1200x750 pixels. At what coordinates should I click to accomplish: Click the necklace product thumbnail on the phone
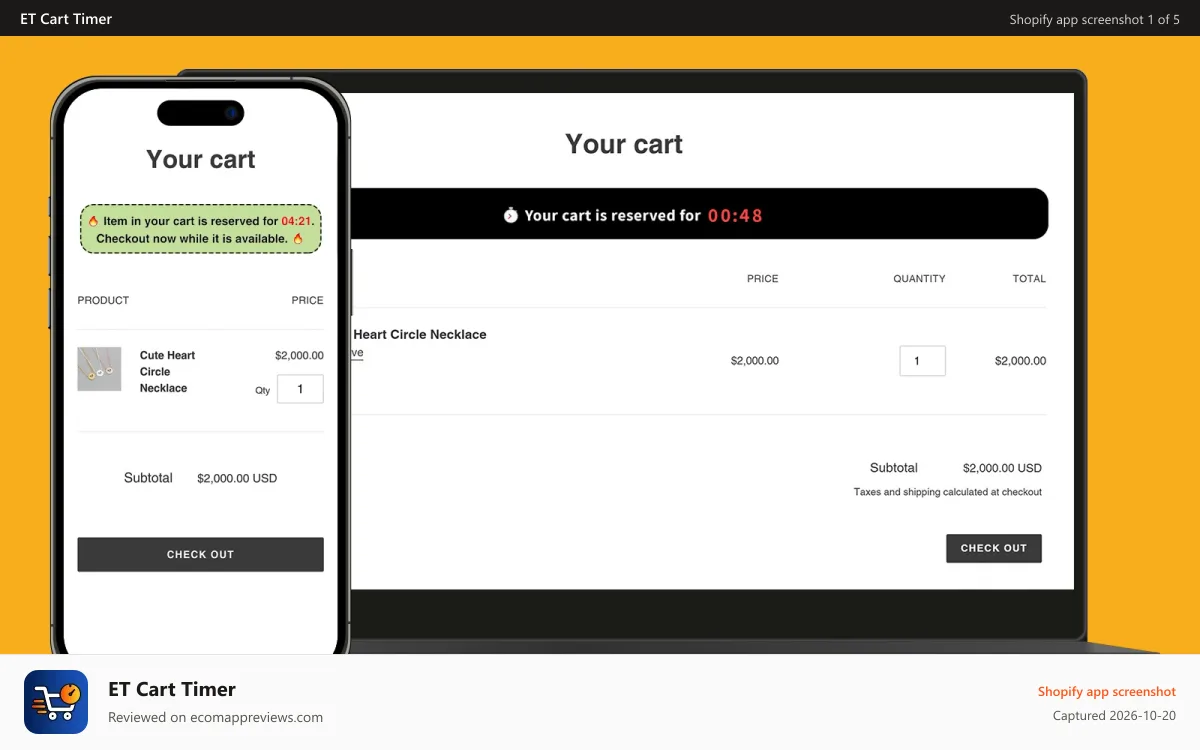tap(99, 369)
